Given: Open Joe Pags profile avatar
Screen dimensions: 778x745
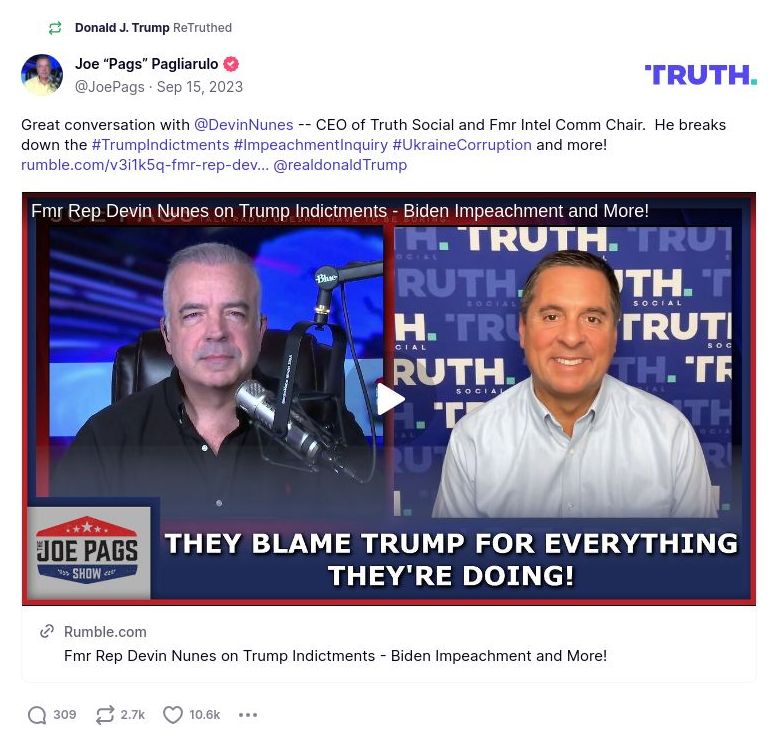Looking at the screenshot, I should pos(42,74).
